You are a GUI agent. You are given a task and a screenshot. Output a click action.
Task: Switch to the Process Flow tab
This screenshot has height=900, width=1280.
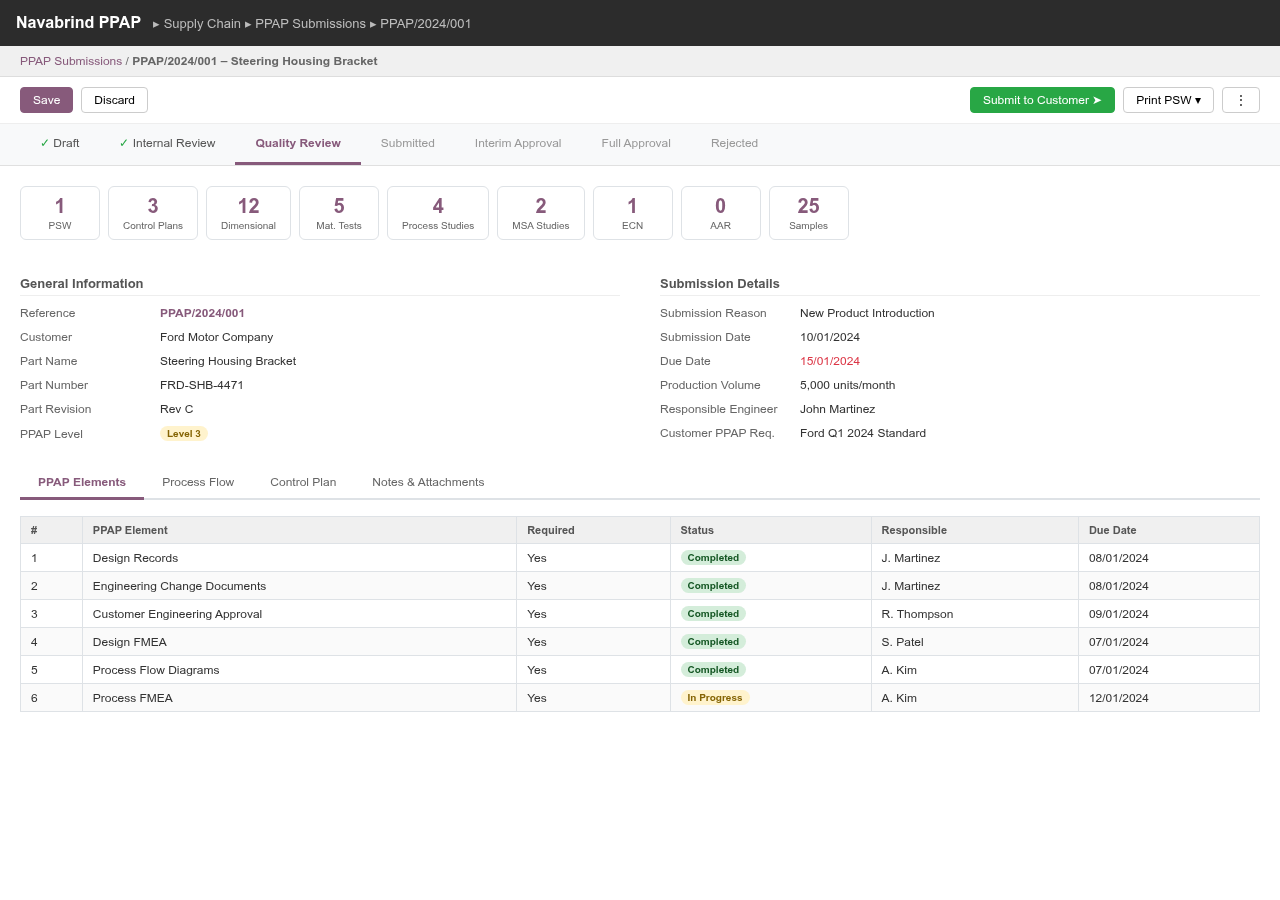pyautogui.click(x=198, y=482)
